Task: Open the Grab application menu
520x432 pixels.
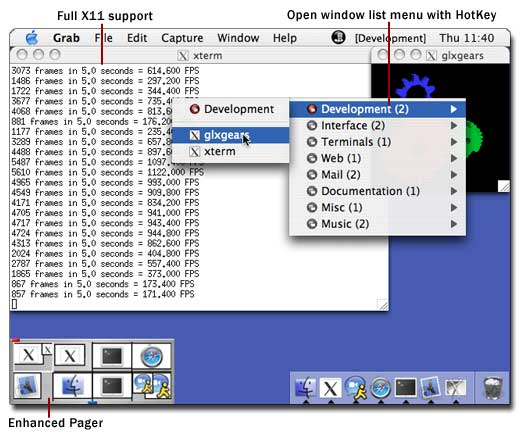Action: [66, 38]
